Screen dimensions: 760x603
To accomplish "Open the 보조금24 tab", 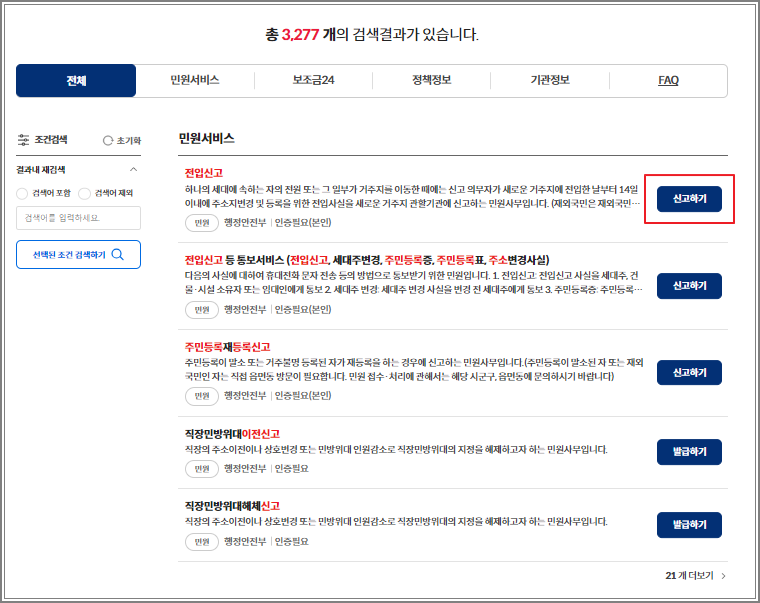I will tap(313, 80).
